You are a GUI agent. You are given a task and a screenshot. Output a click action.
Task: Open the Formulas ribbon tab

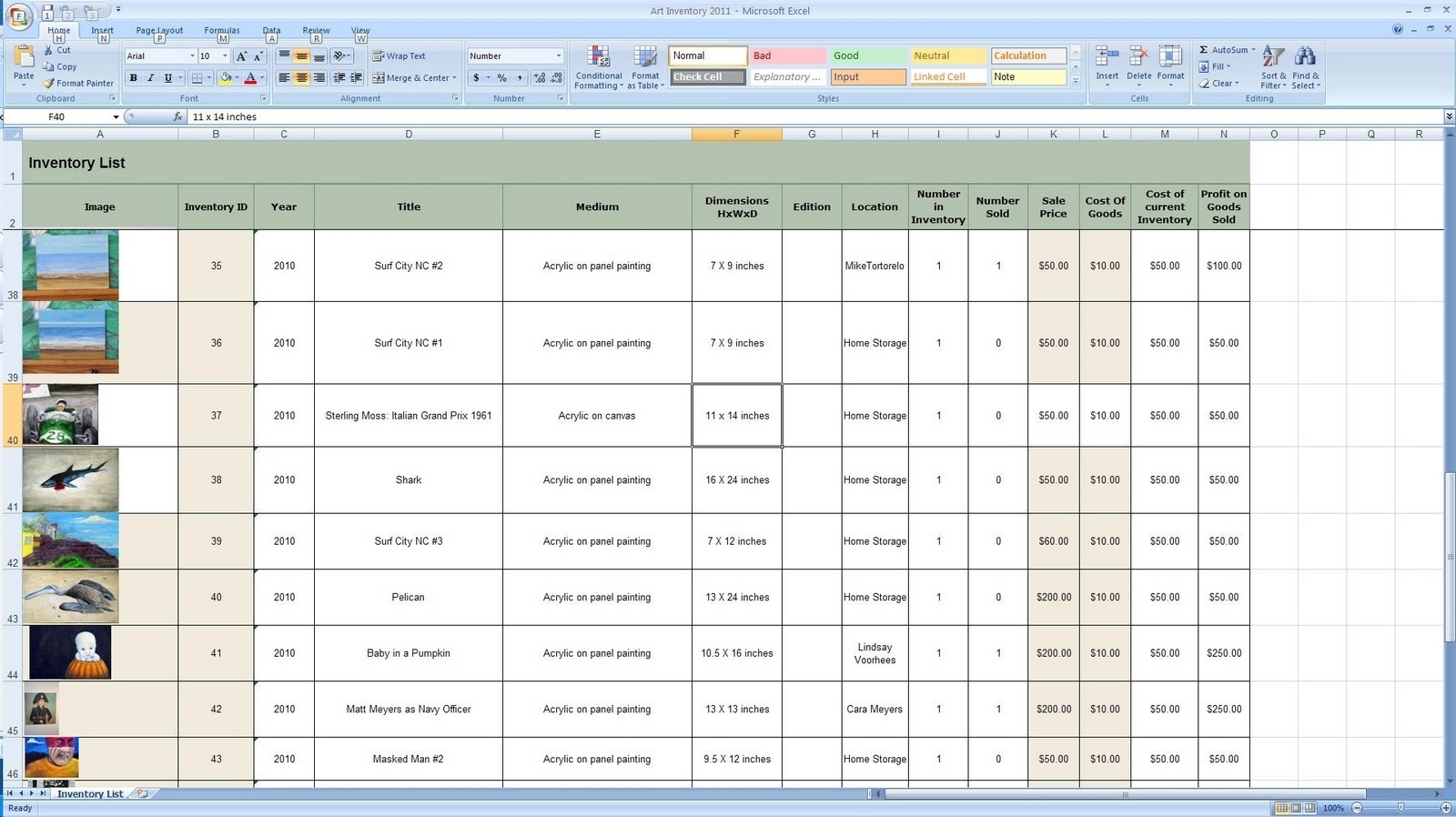tap(222, 30)
